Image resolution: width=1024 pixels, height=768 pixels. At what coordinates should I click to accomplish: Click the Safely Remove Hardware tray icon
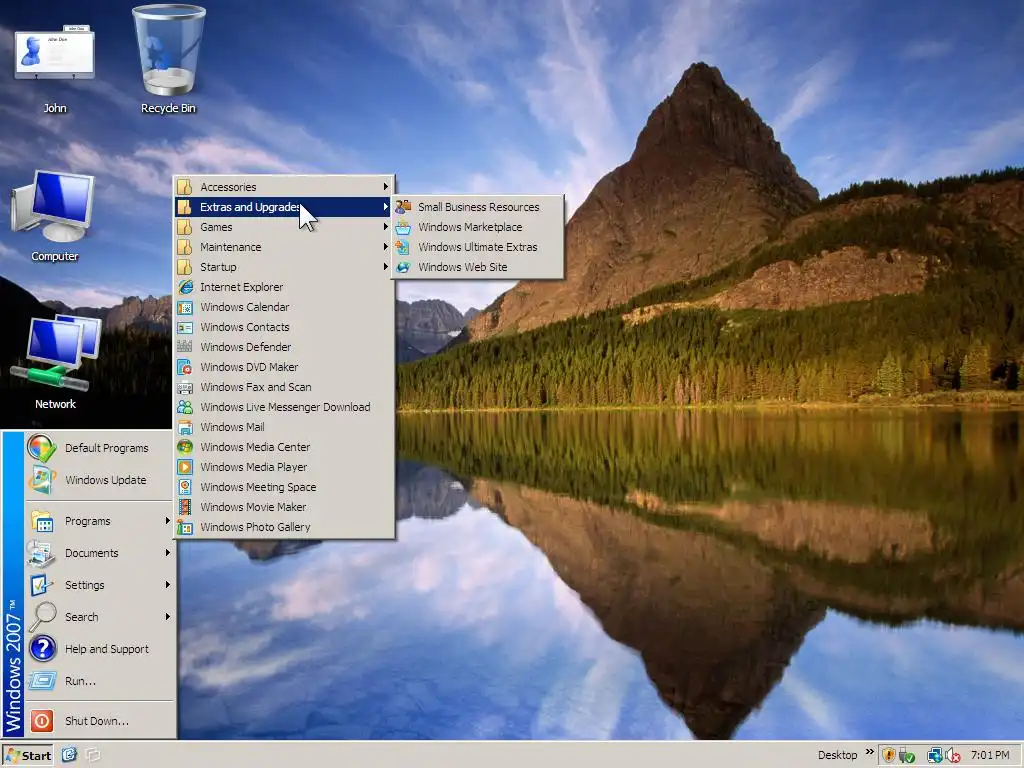point(906,756)
